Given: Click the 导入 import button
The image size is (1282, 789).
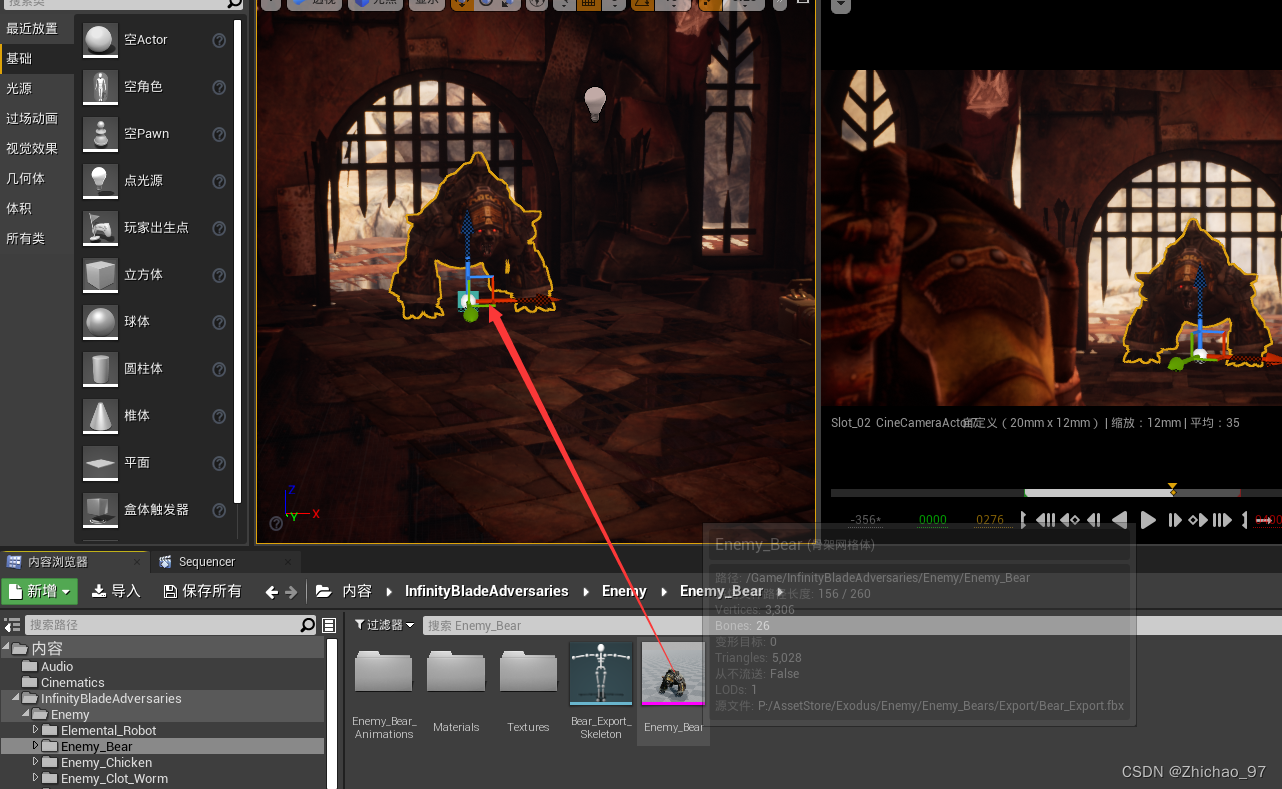Looking at the screenshot, I should pos(116,591).
